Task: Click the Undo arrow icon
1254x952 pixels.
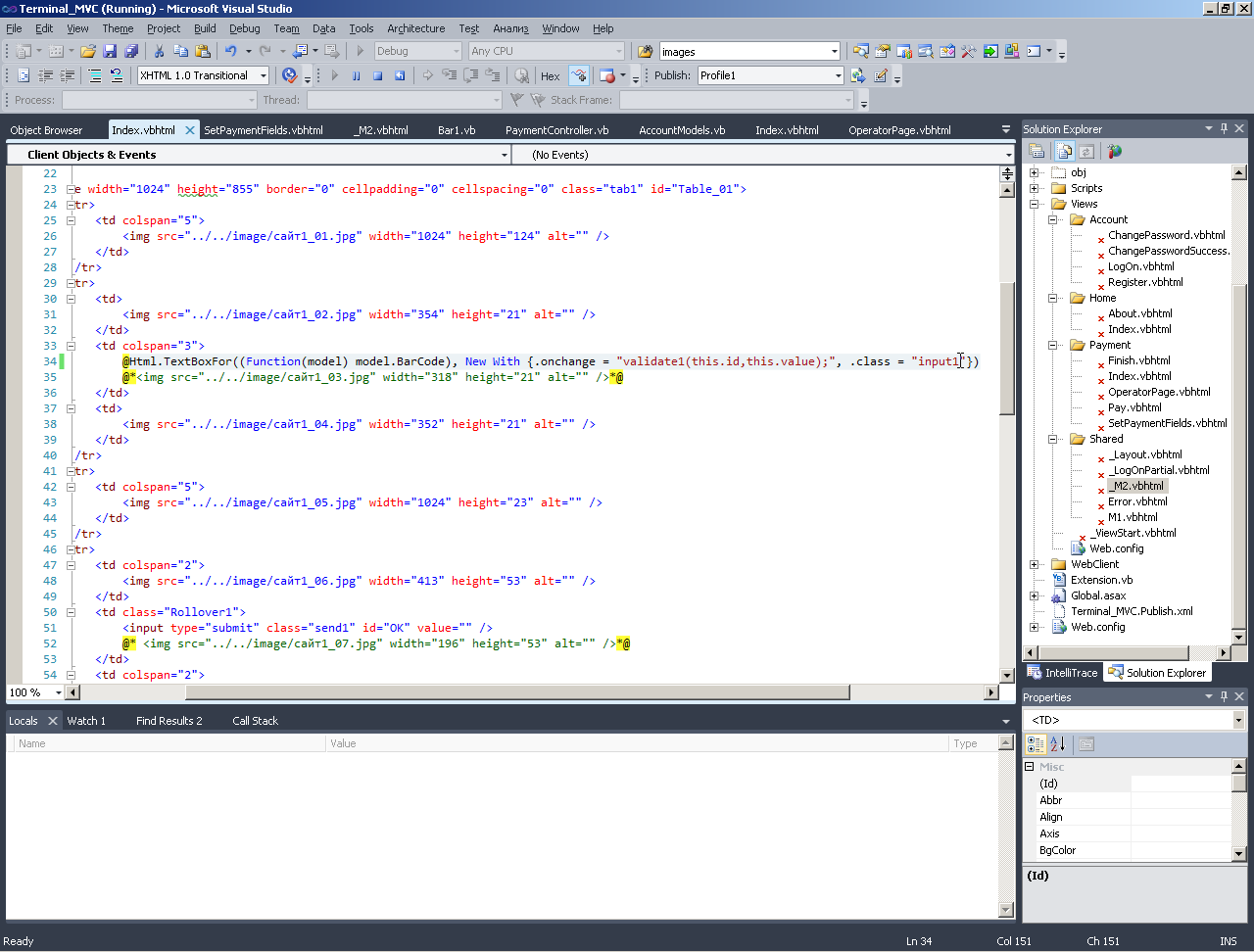Action: click(230, 51)
